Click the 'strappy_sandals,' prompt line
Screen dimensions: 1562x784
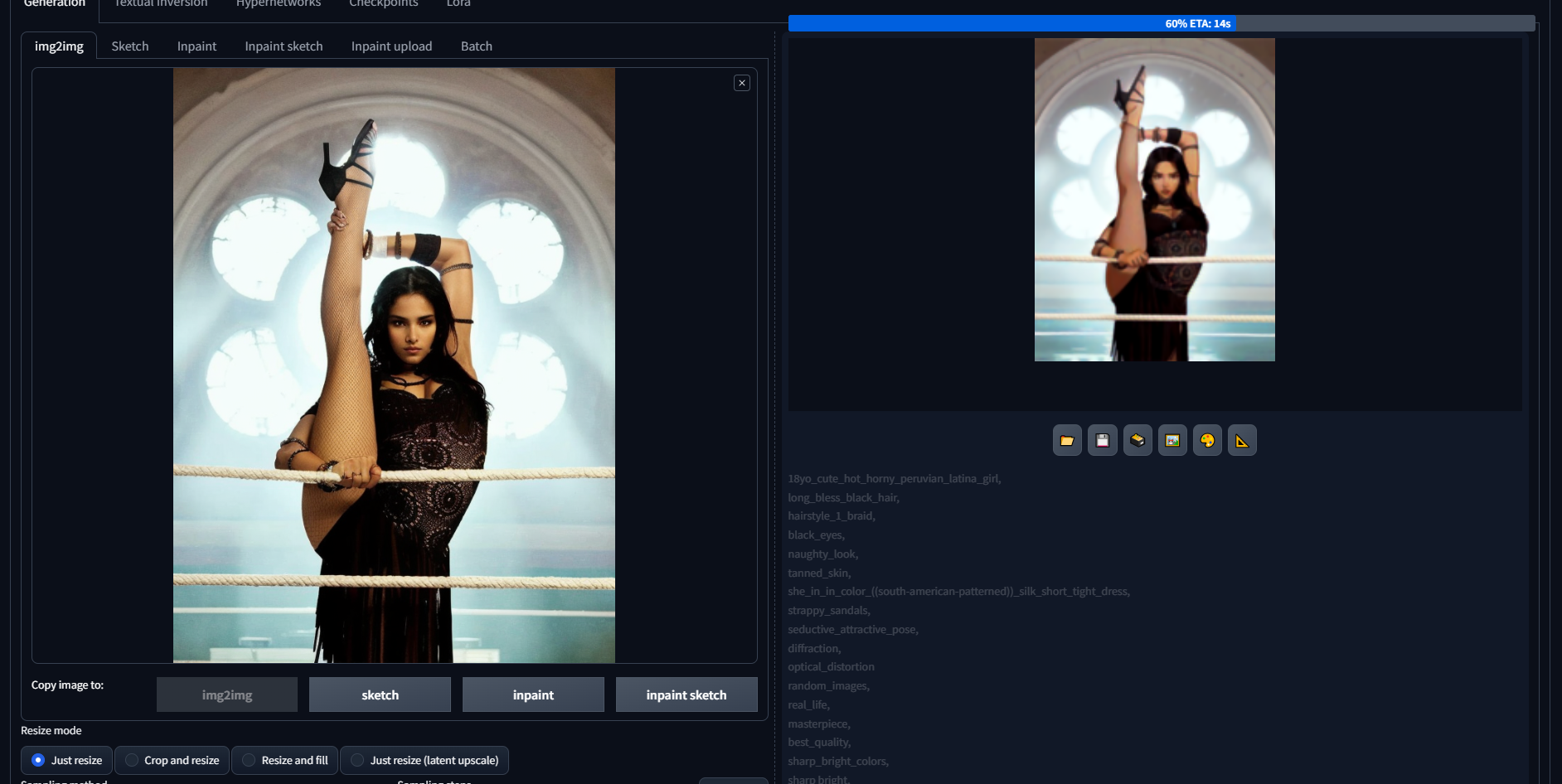(829, 610)
